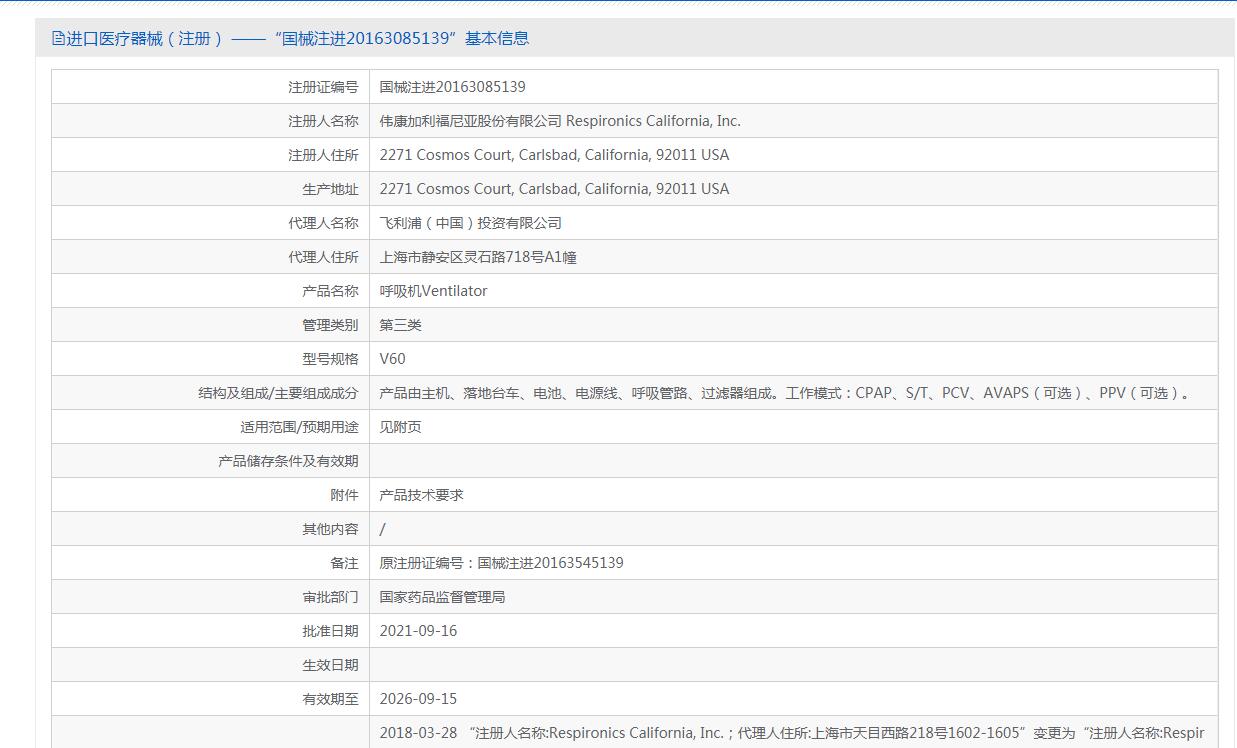The image size is (1237, 748).
Task: Click the 适用范围/预期用途 label
Action: click(299, 427)
